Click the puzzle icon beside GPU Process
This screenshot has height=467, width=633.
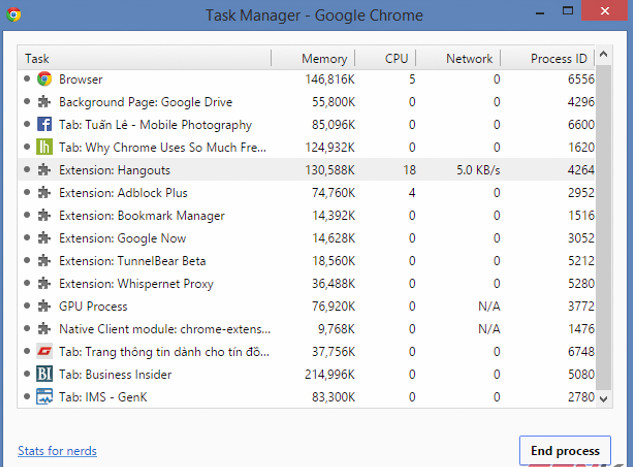(44, 306)
